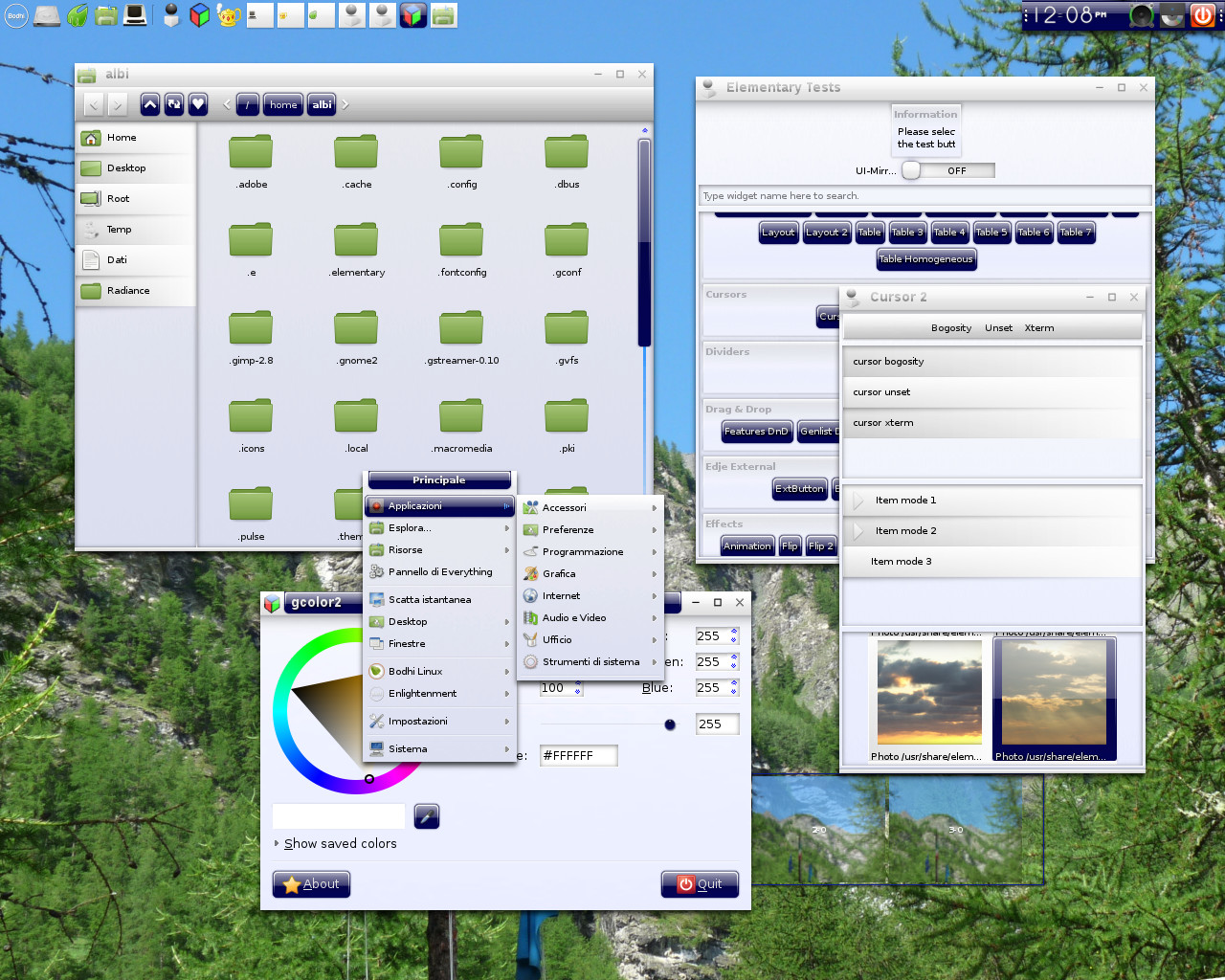Viewport: 1225px width, 980px height.
Task: Choose Scatta istantanea from the menu
Action: tap(439, 599)
